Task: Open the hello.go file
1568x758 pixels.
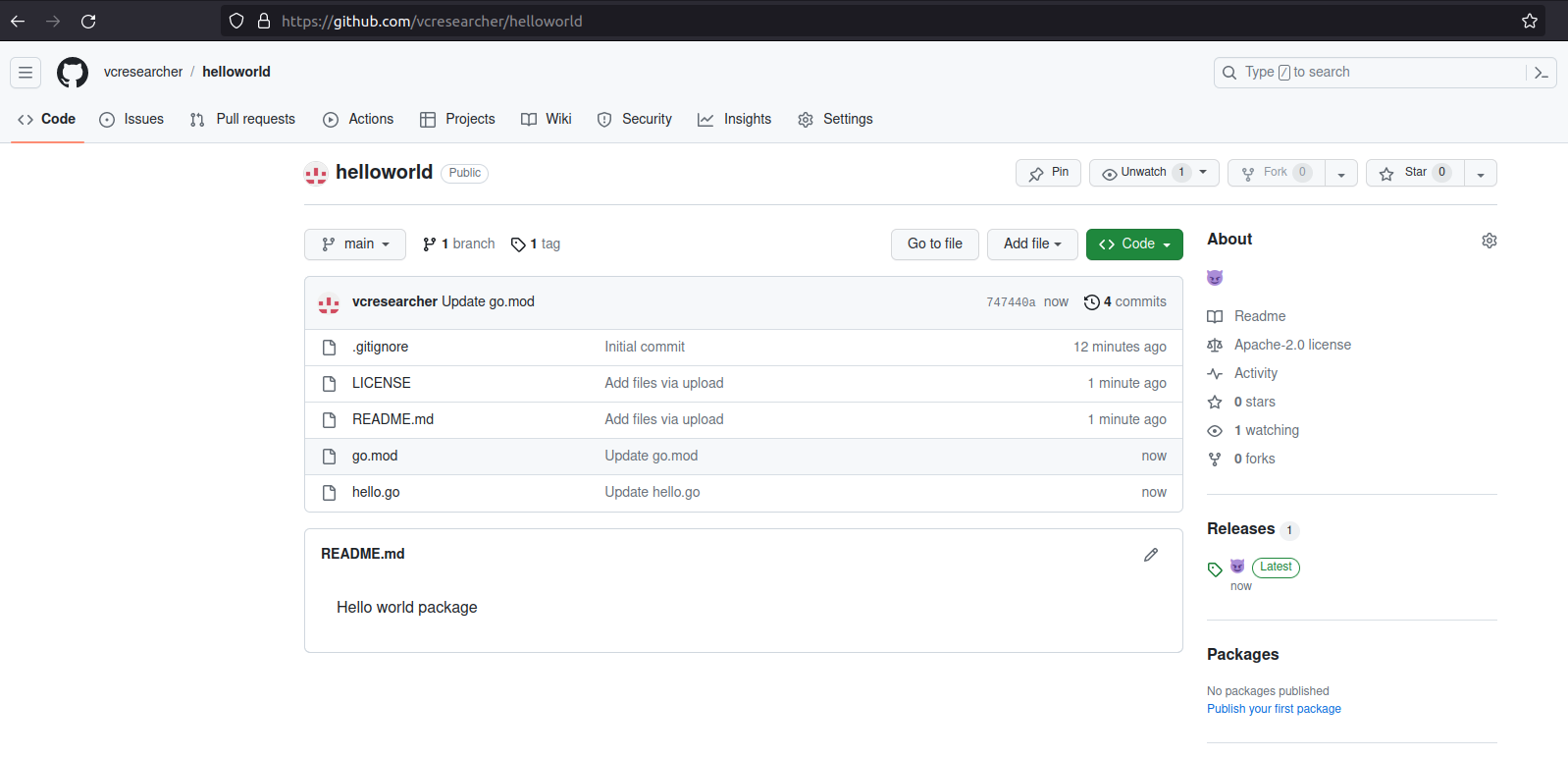Action: click(376, 492)
